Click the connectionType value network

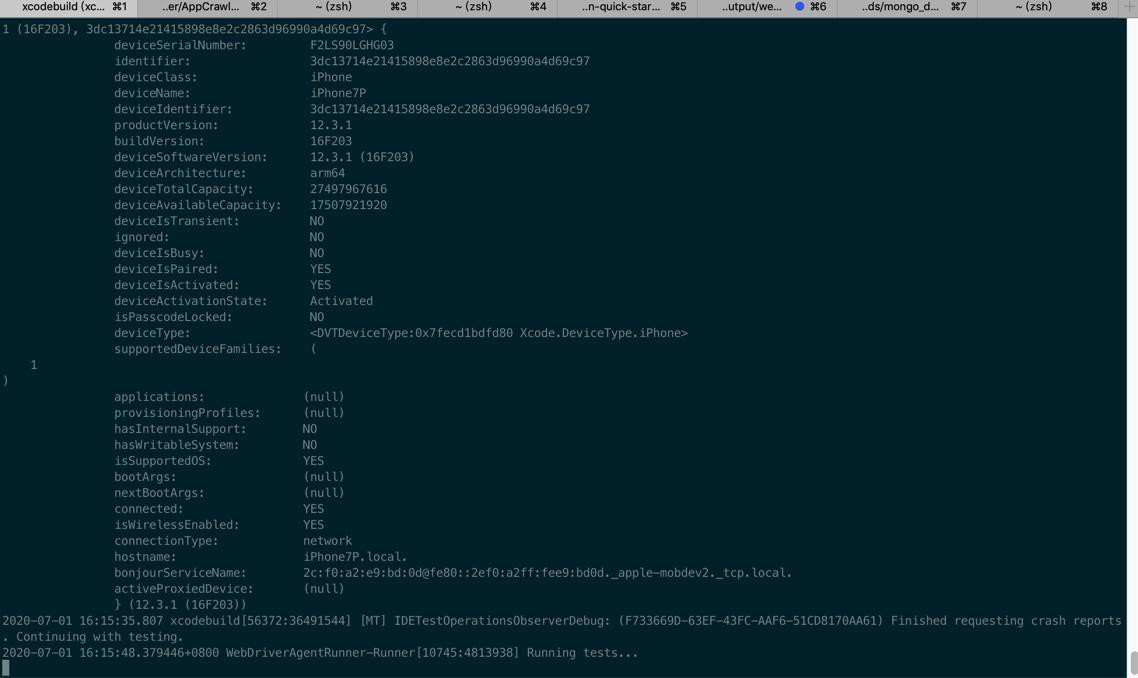pyautogui.click(x=327, y=540)
